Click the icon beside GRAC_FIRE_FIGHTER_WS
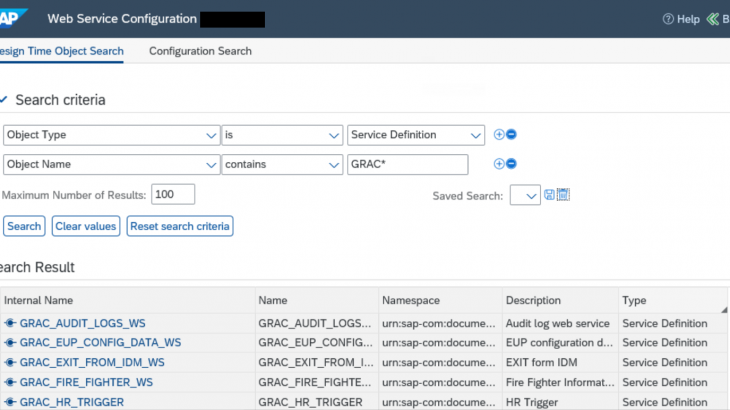Screen dimensions: 730x410 pos(10,382)
